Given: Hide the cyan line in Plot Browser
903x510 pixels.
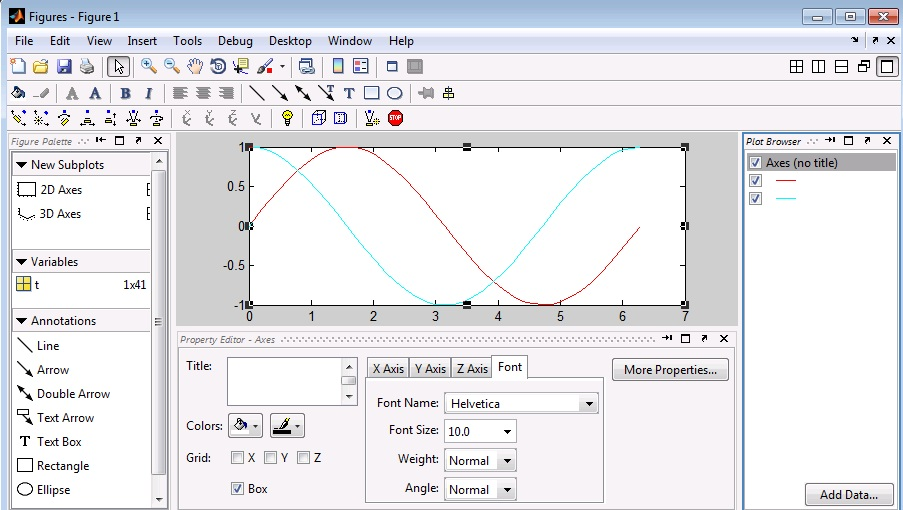Looking at the screenshot, I should pyautogui.click(x=755, y=199).
